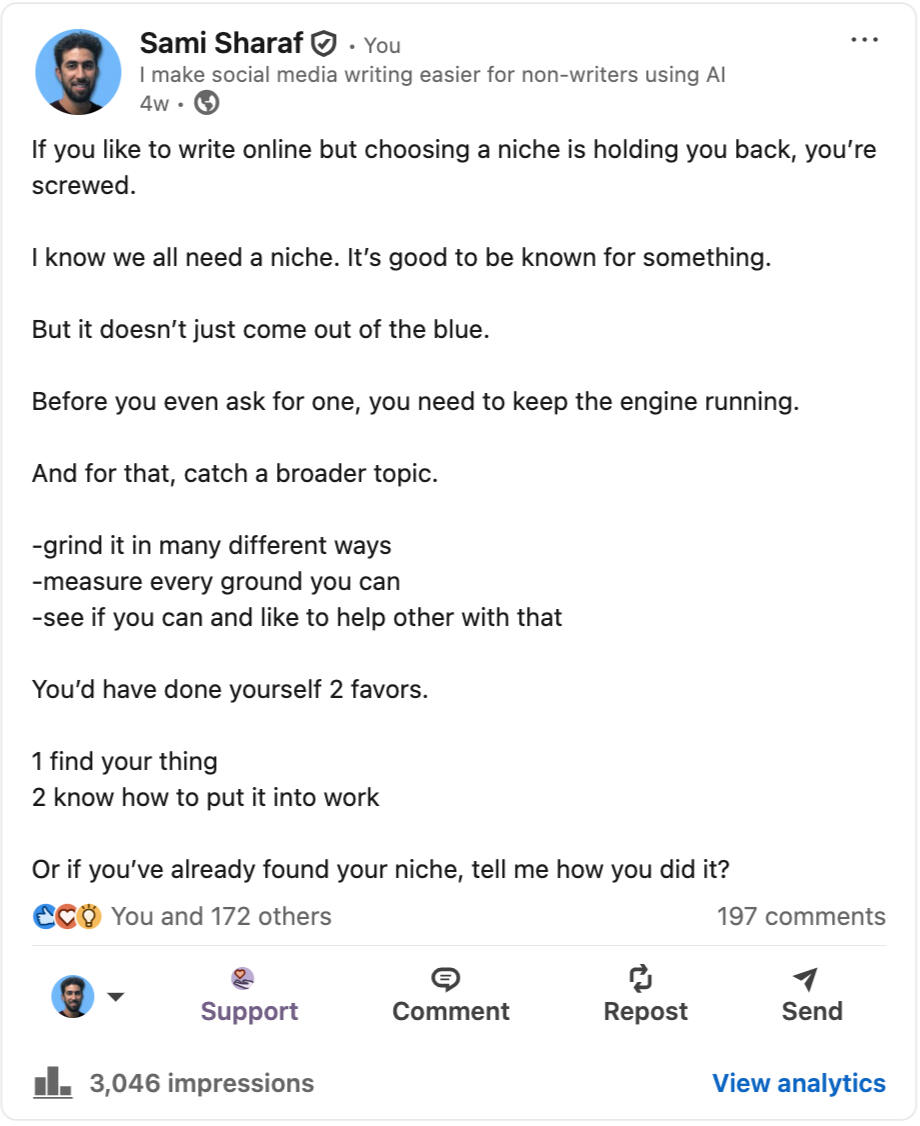Click your small avatar in the action bar
Viewport: 920px width, 1126px height.
75,996
